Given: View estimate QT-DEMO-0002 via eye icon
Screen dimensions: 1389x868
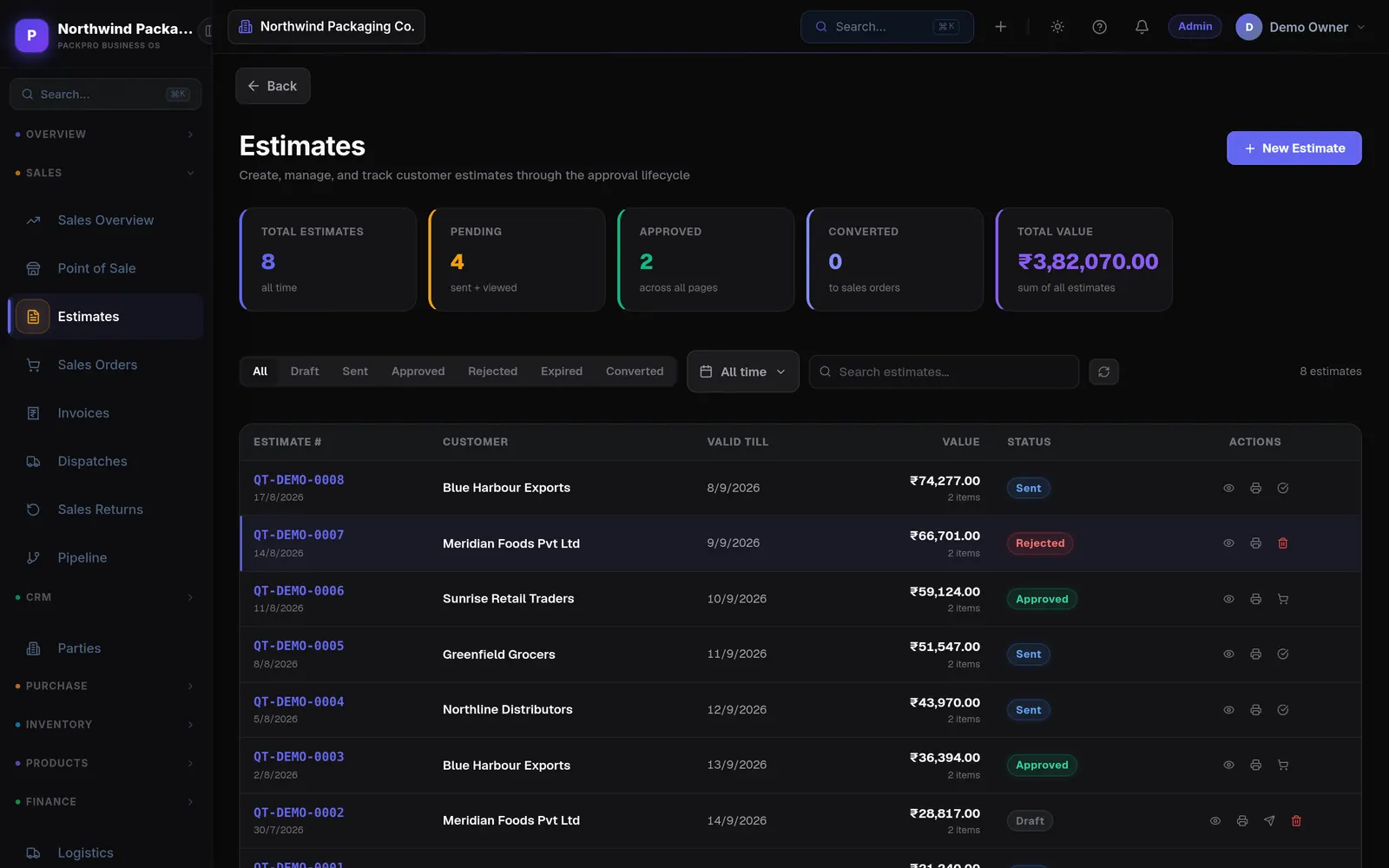Looking at the screenshot, I should pos(1215,821).
